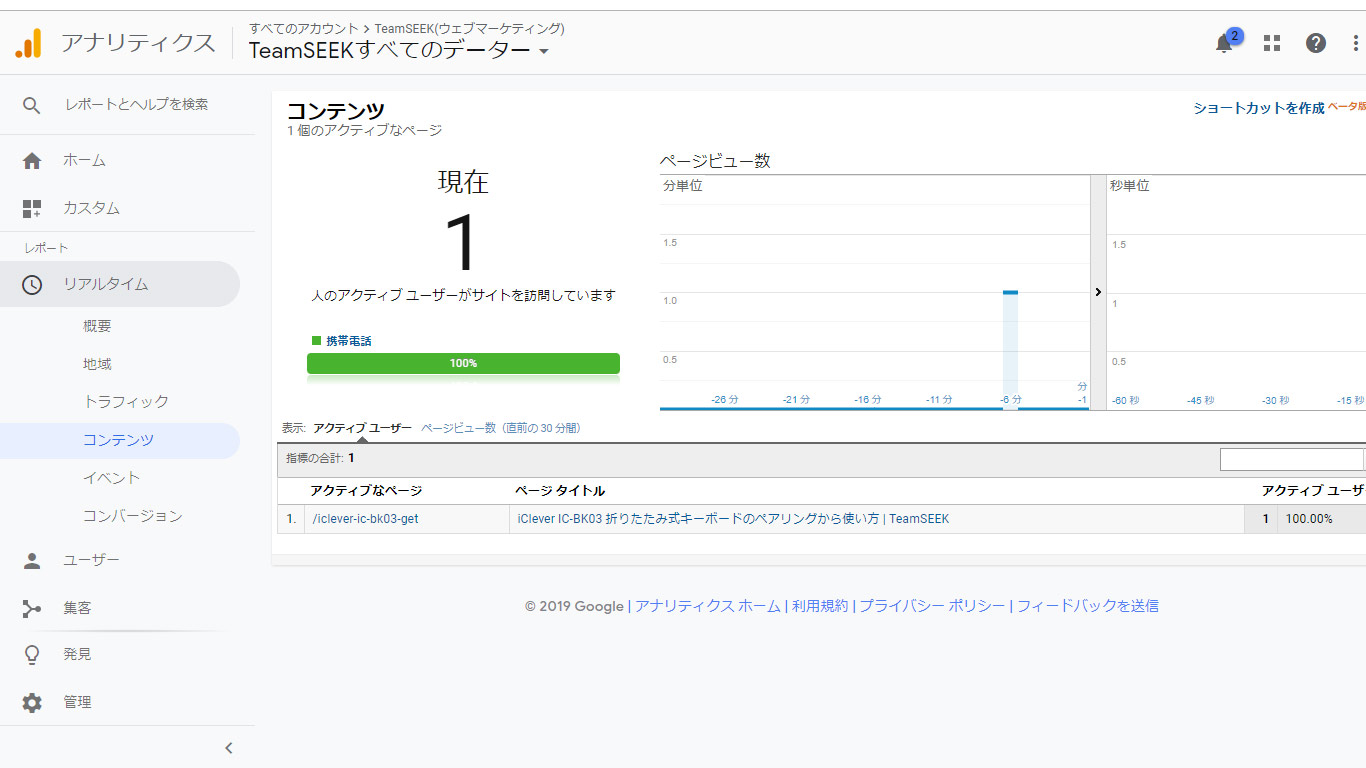Open the ホーム menu item
The width and height of the screenshot is (1366, 768).
pos(84,160)
